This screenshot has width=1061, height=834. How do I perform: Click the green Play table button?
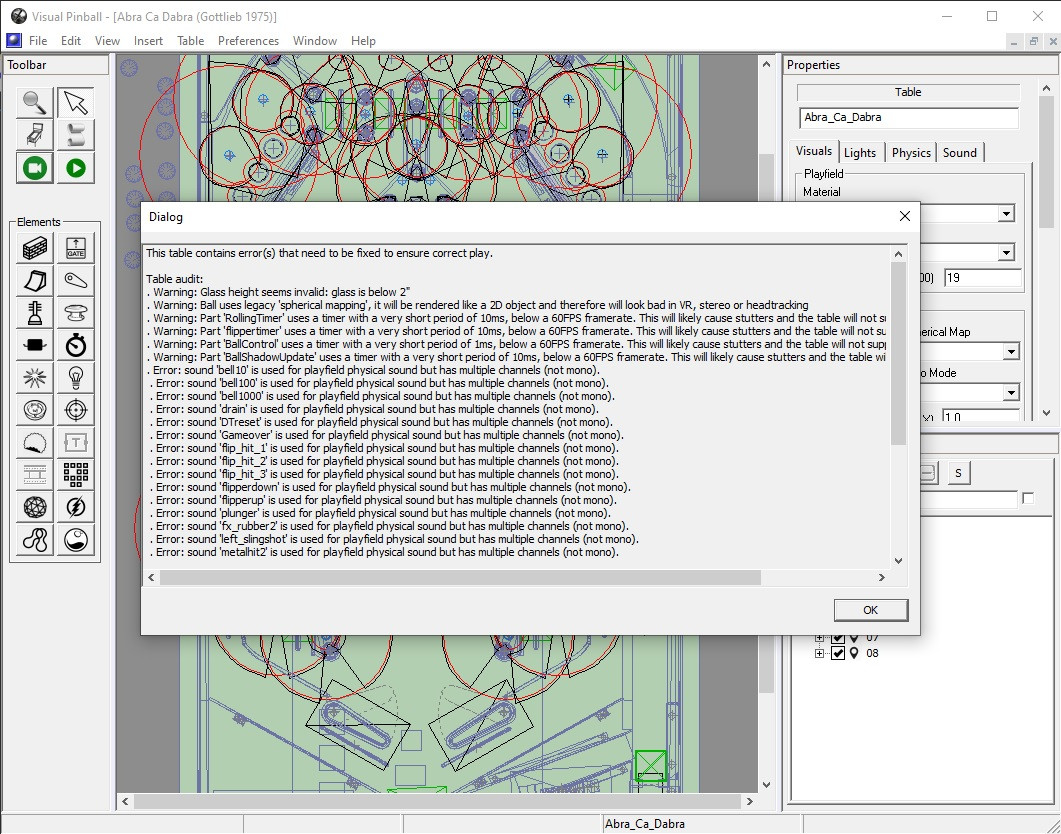point(75,168)
